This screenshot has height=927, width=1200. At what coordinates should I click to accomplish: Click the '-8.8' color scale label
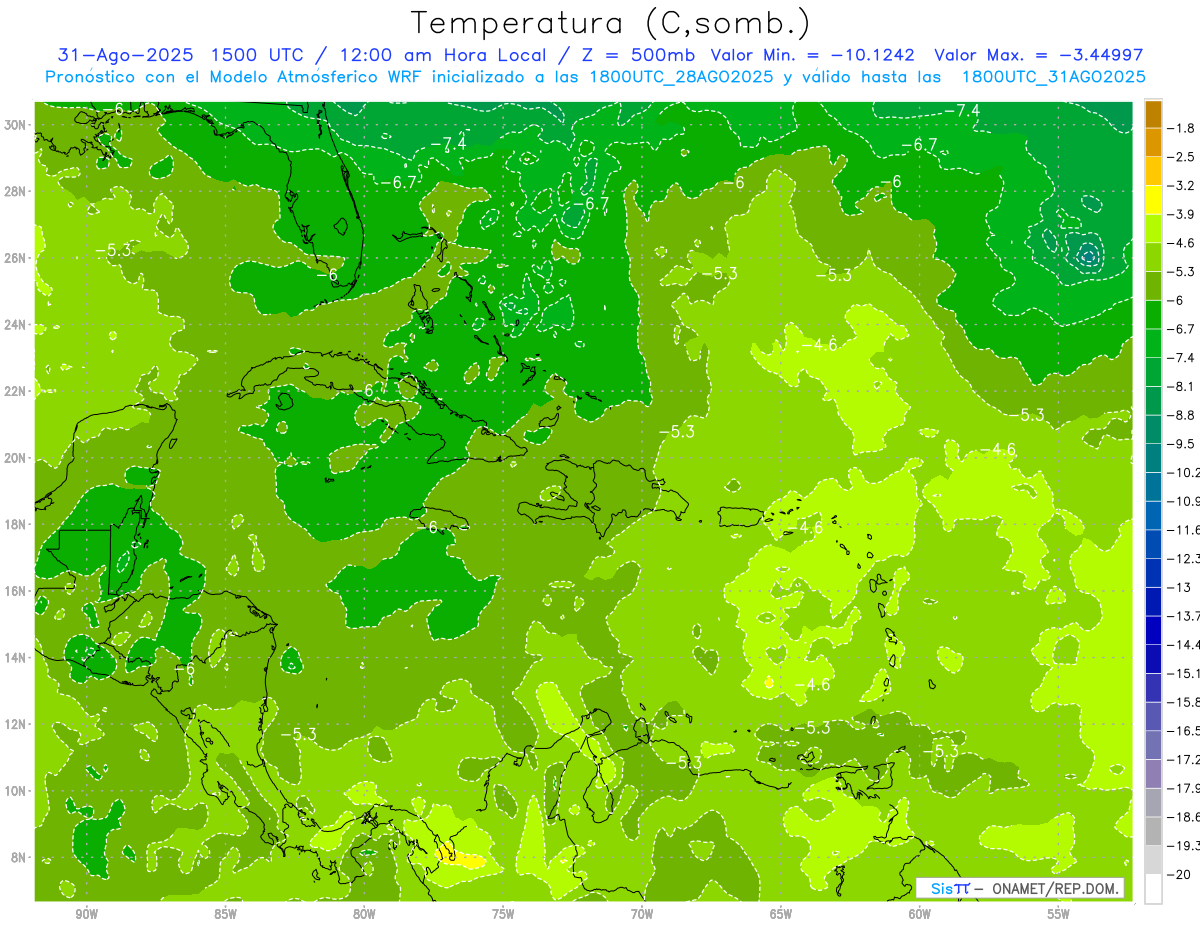(1183, 415)
